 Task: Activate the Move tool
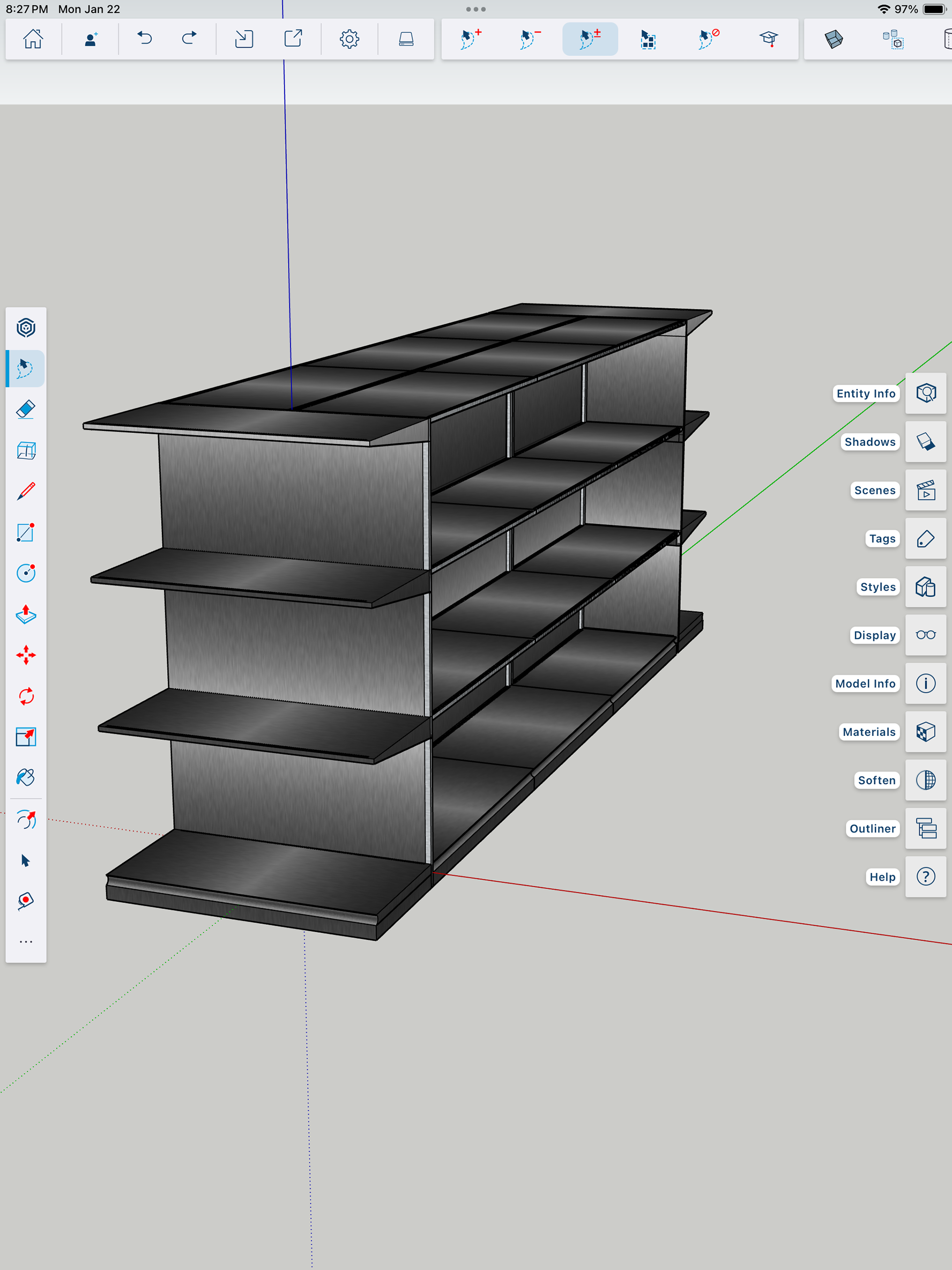click(26, 655)
